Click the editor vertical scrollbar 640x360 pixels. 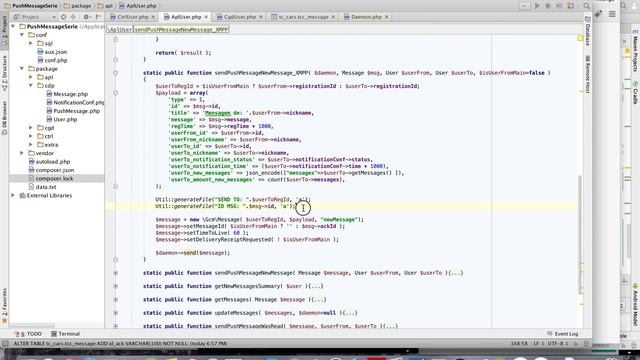[580, 235]
